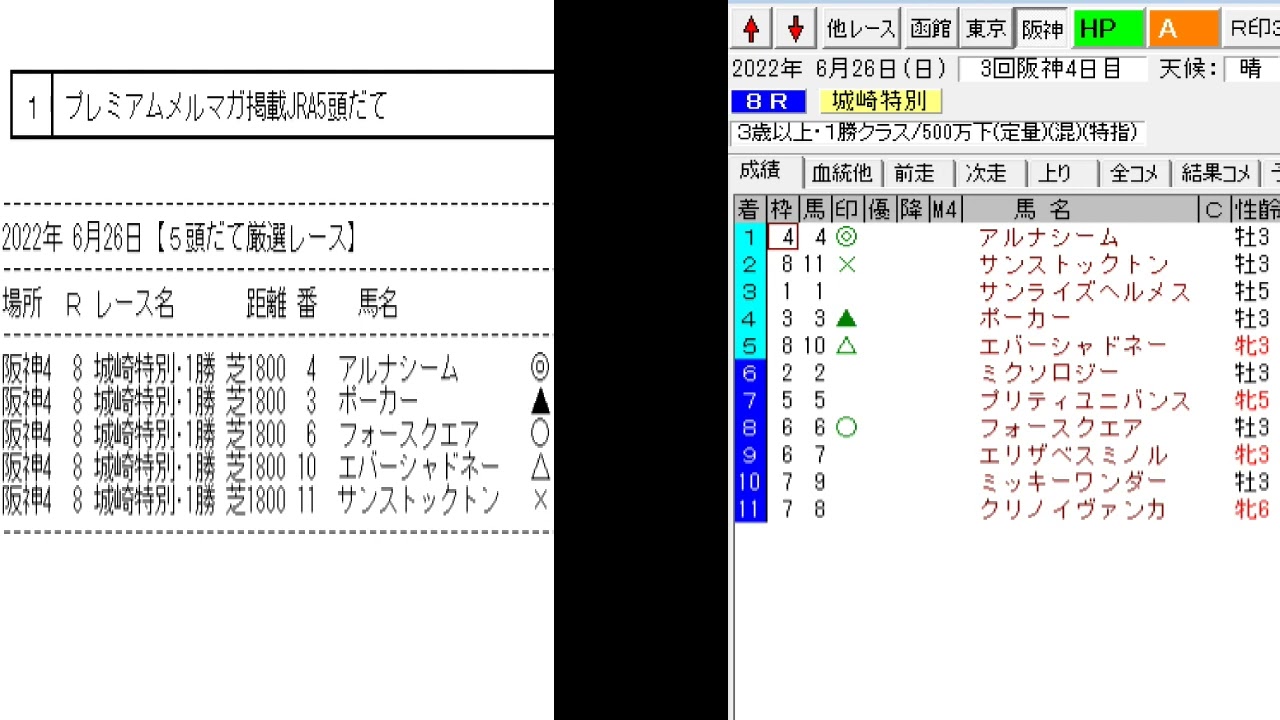
Task: Switch to the 東京 racecourse
Action: (x=985, y=29)
